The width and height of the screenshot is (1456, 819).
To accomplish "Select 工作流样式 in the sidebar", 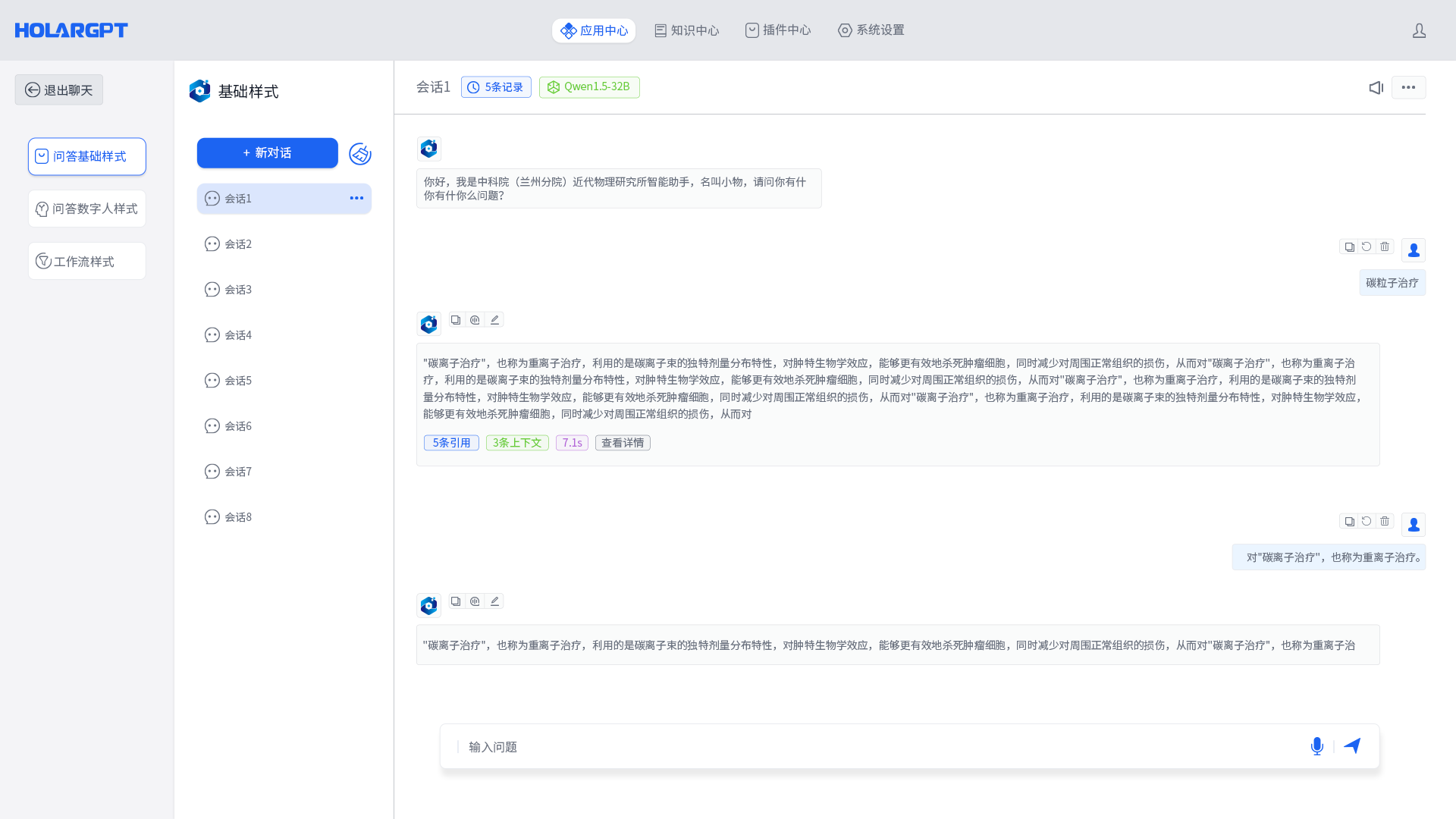I will [x=87, y=261].
